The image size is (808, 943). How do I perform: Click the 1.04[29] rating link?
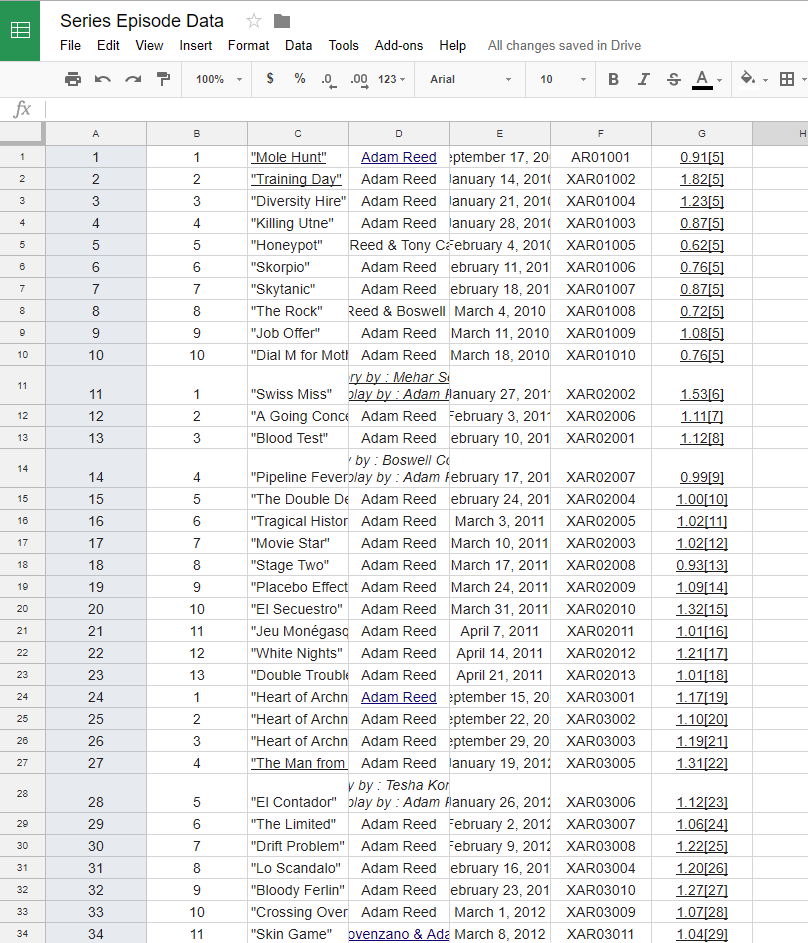point(702,934)
